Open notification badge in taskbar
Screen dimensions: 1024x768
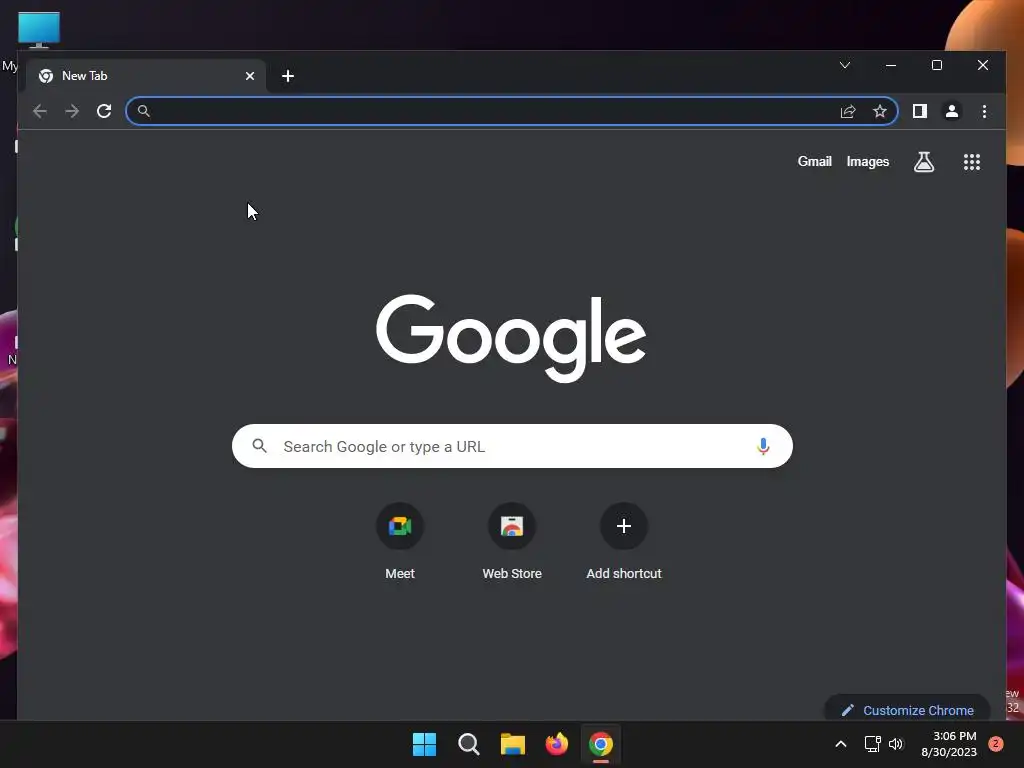996,744
